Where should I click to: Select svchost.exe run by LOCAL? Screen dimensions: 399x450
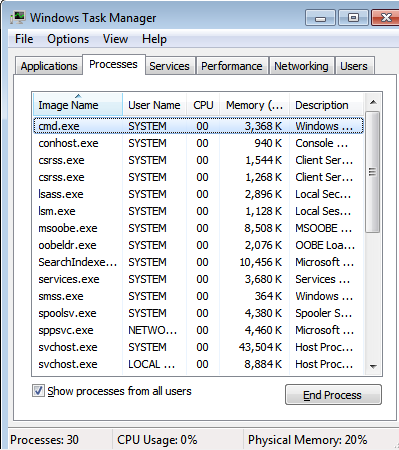[x=198, y=364]
